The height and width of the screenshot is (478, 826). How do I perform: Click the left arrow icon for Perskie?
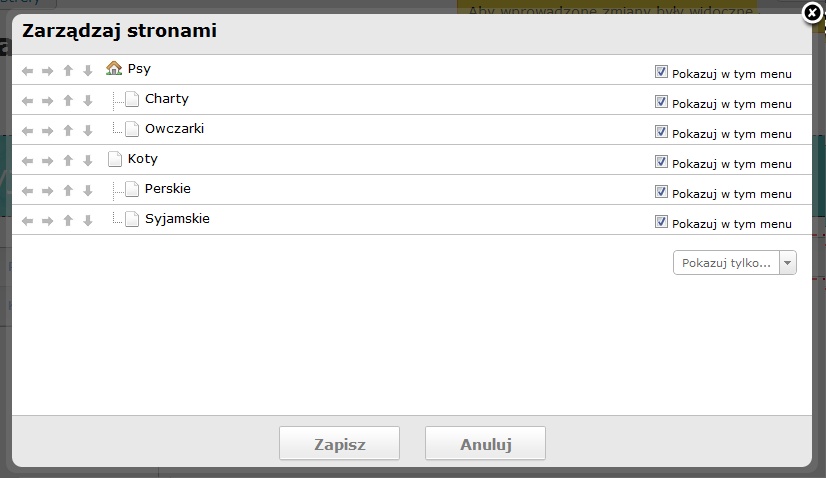tap(27, 191)
